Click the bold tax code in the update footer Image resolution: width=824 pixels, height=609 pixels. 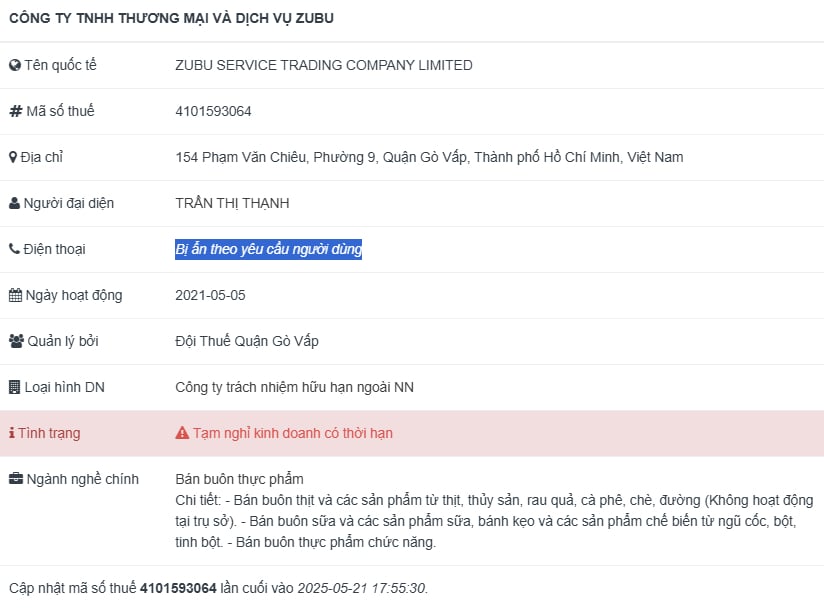pyautogui.click(x=178, y=588)
